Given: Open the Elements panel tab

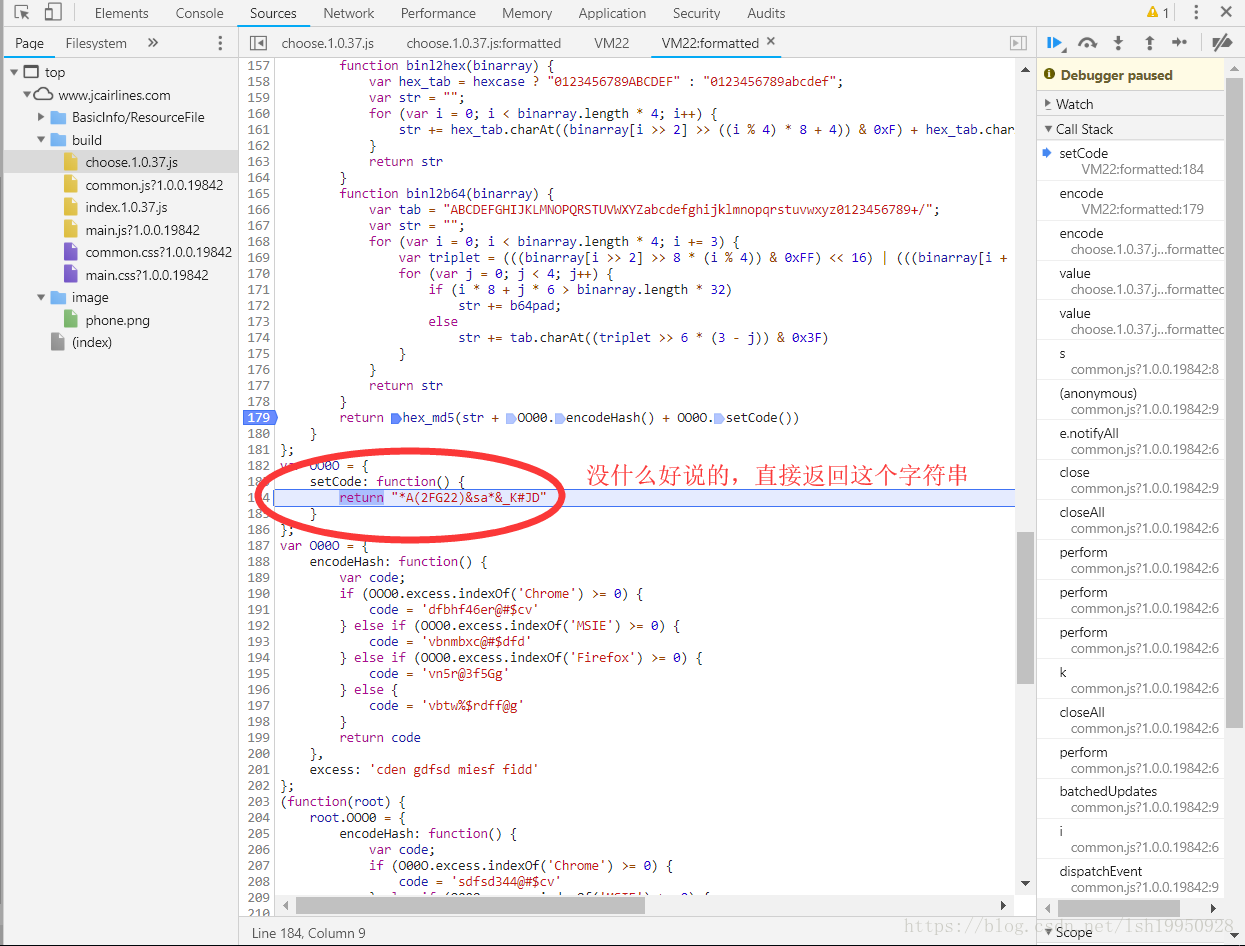Looking at the screenshot, I should [x=121, y=13].
